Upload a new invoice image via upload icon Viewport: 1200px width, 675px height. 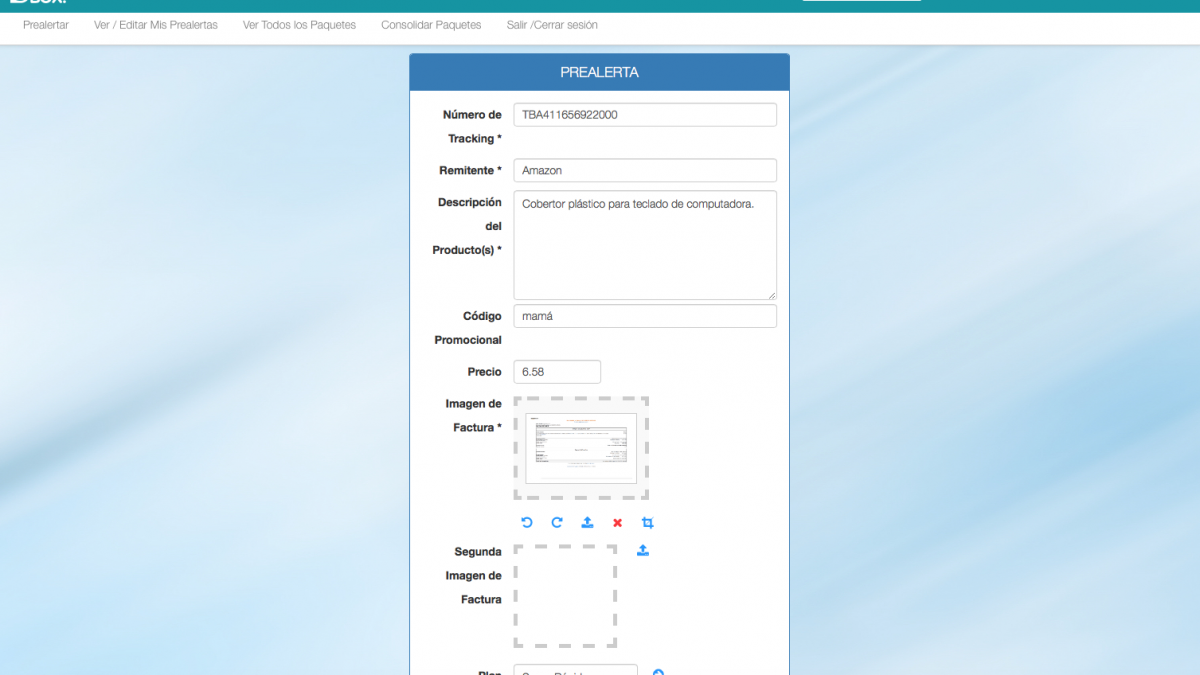click(x=587, y=522)
